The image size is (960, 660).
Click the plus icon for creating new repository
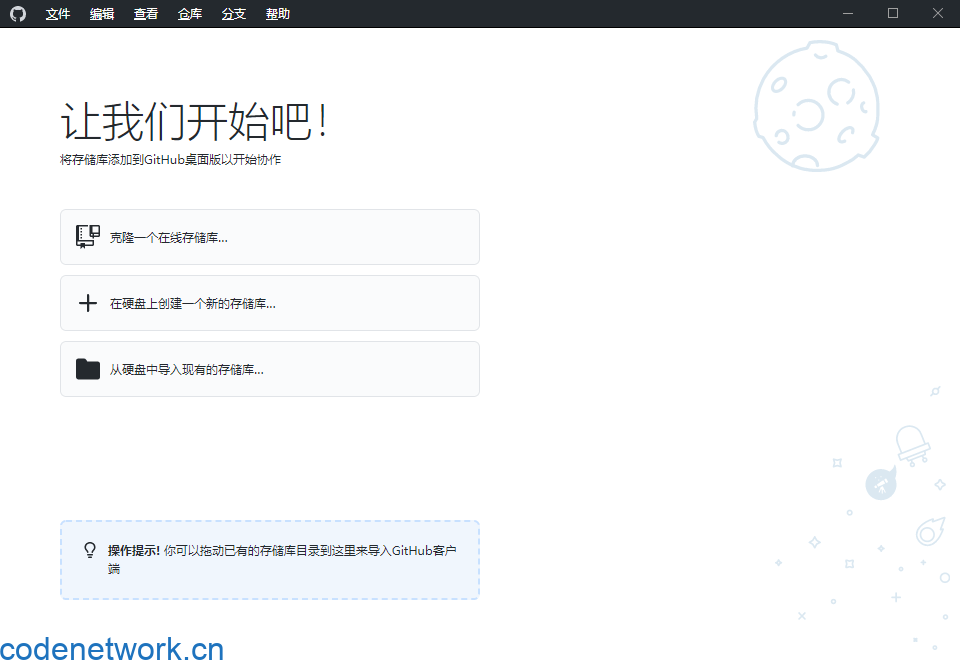pos(87,302)
